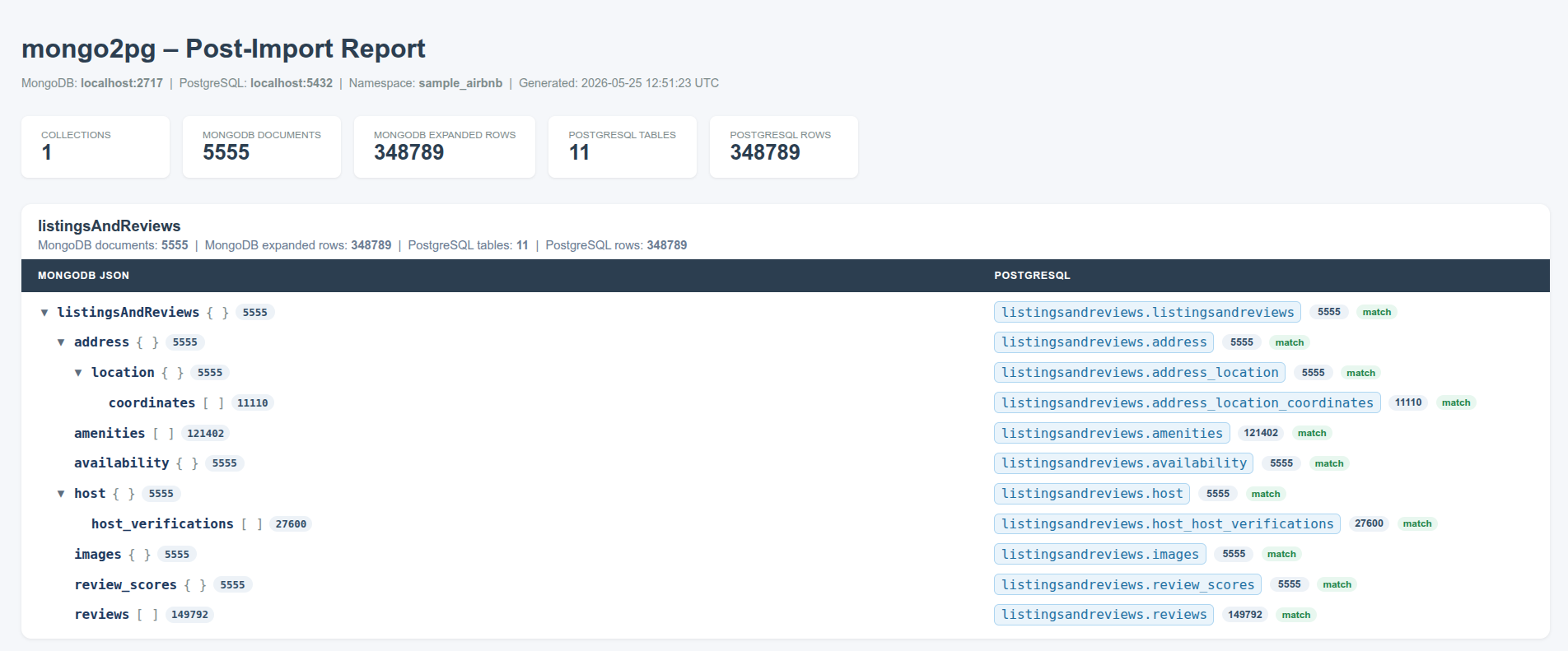
Task: Collapse the location tree node
Action: 78,373
